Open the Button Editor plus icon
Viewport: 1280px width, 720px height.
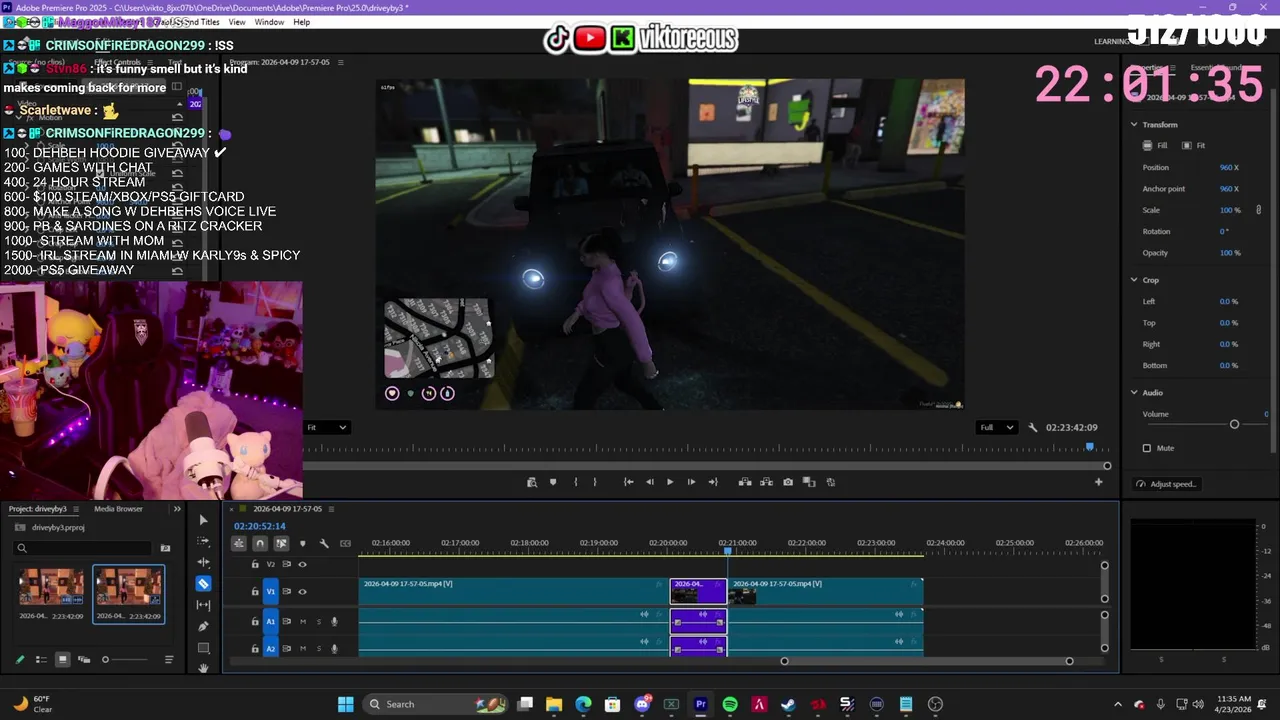1098,482
